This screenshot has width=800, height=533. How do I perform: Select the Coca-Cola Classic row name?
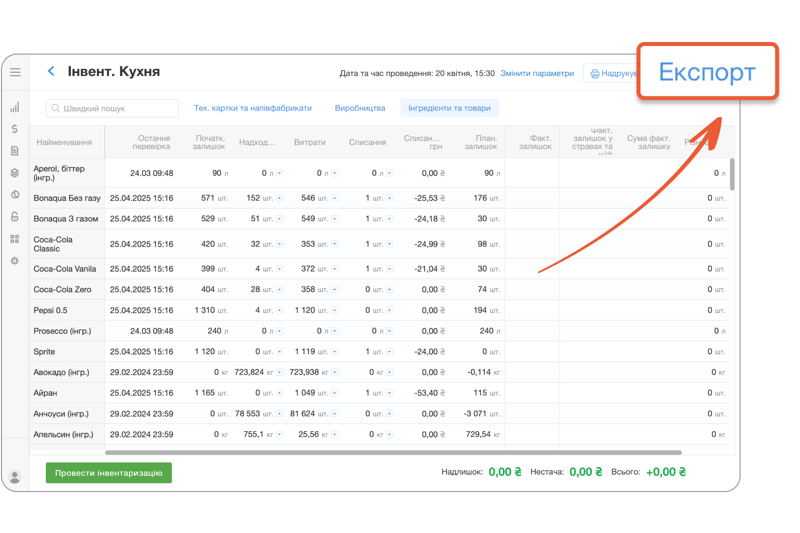tap(53, 244)
